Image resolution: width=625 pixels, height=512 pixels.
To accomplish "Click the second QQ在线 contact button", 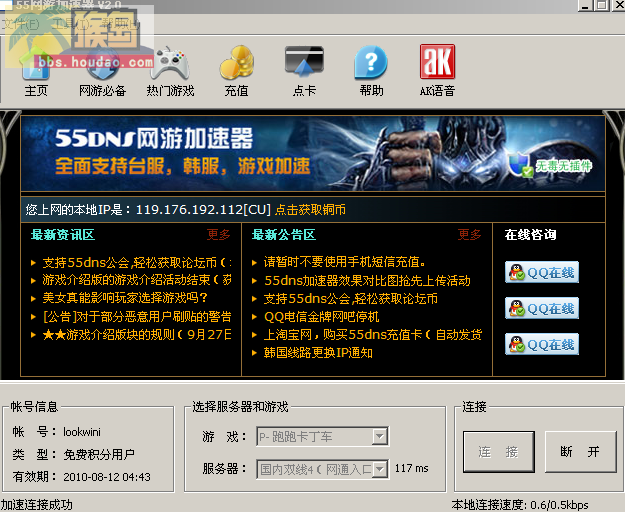I will [542, 308].
